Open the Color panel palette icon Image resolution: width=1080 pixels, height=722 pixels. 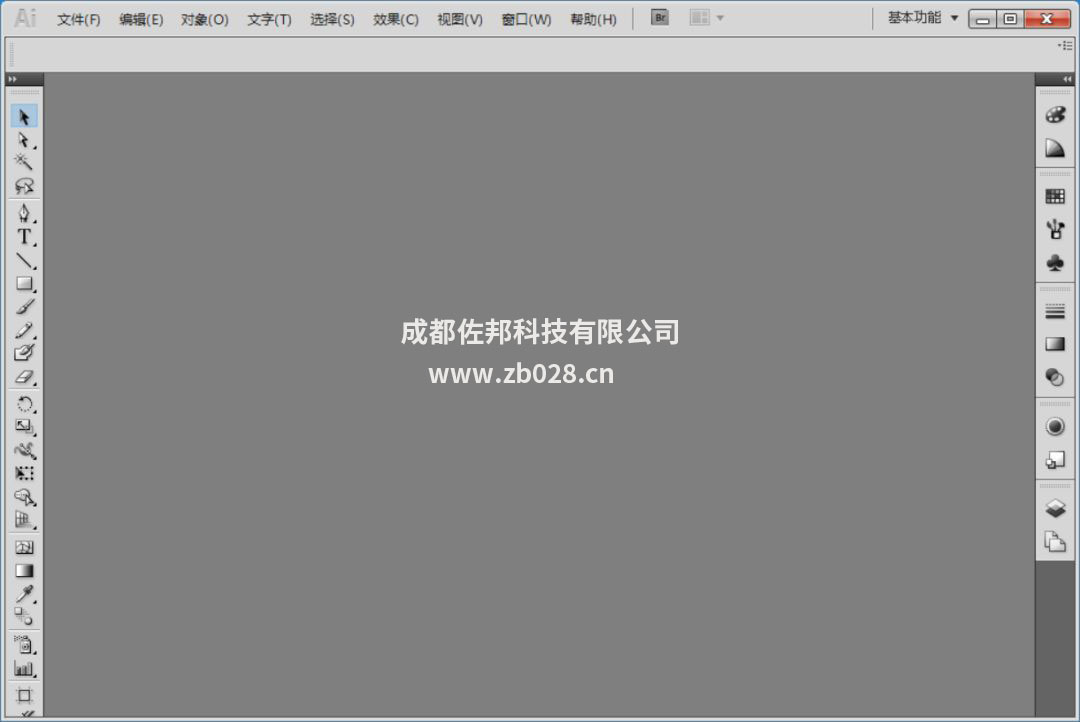1055,115
